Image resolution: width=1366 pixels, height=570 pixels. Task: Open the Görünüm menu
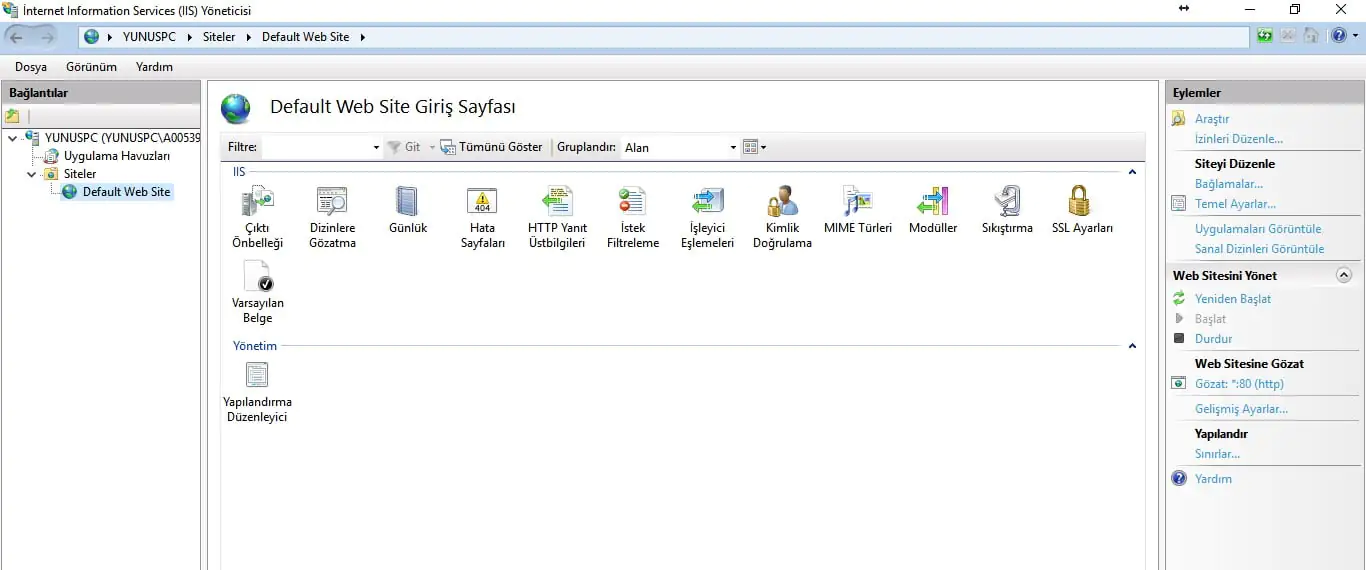(x=91, y=67)
